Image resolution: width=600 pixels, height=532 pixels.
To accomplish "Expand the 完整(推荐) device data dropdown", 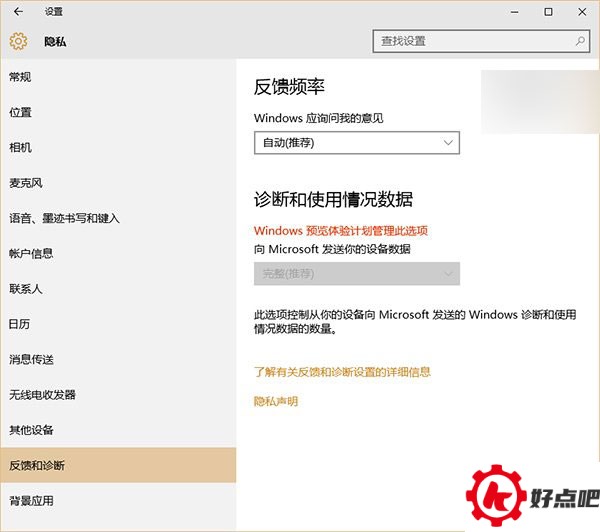I will point(356,273).
